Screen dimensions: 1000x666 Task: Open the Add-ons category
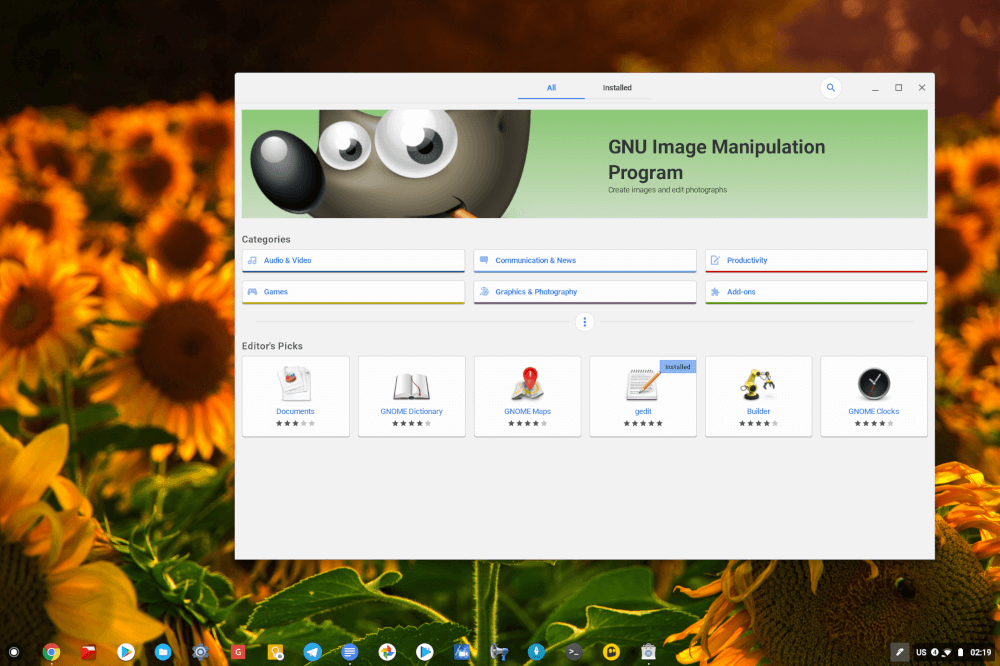(x=816, y=292)
